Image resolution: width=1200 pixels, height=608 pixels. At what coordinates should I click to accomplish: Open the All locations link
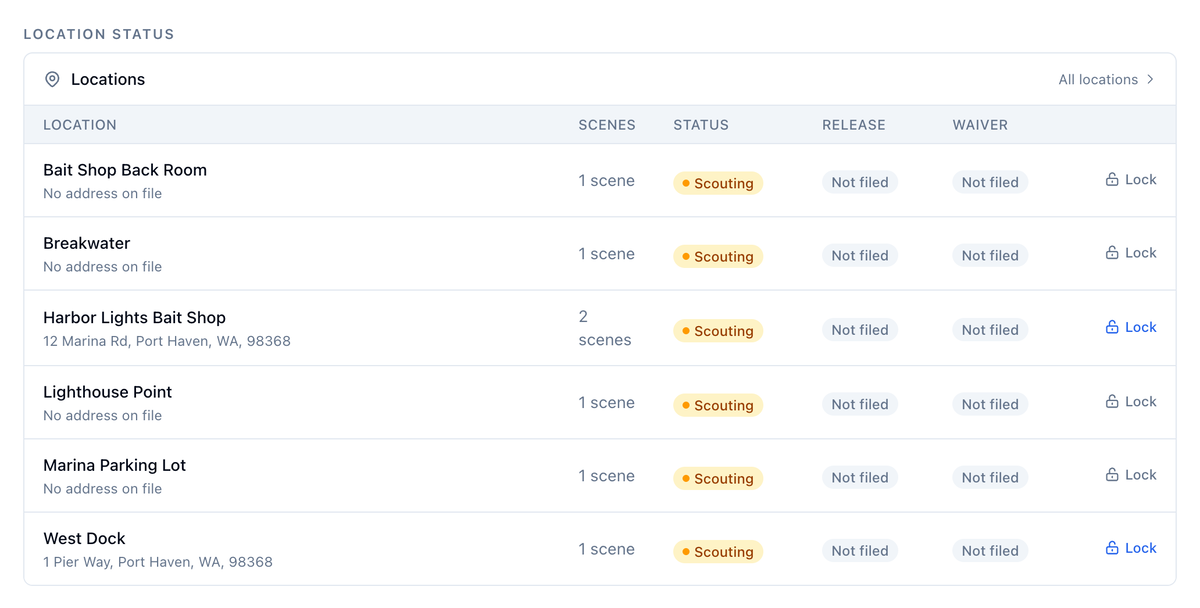(1107, 79)
